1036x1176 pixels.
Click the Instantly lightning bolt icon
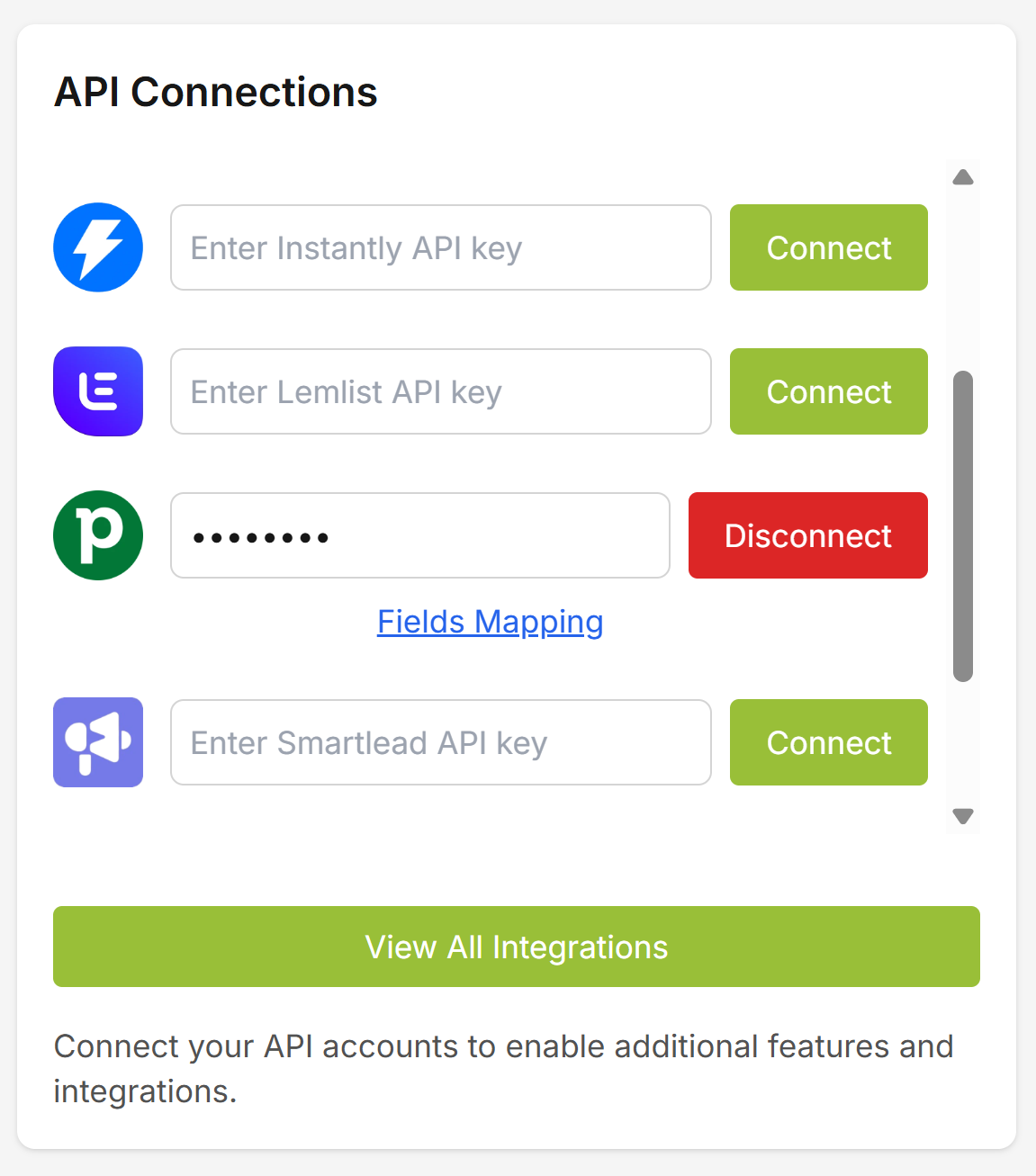point(98,247)
